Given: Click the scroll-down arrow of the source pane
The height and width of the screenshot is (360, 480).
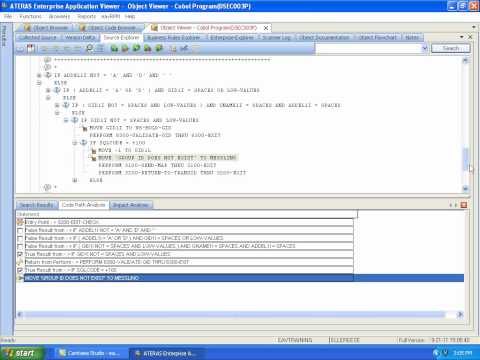Looking at the screenshot, I should pos(465,189).
